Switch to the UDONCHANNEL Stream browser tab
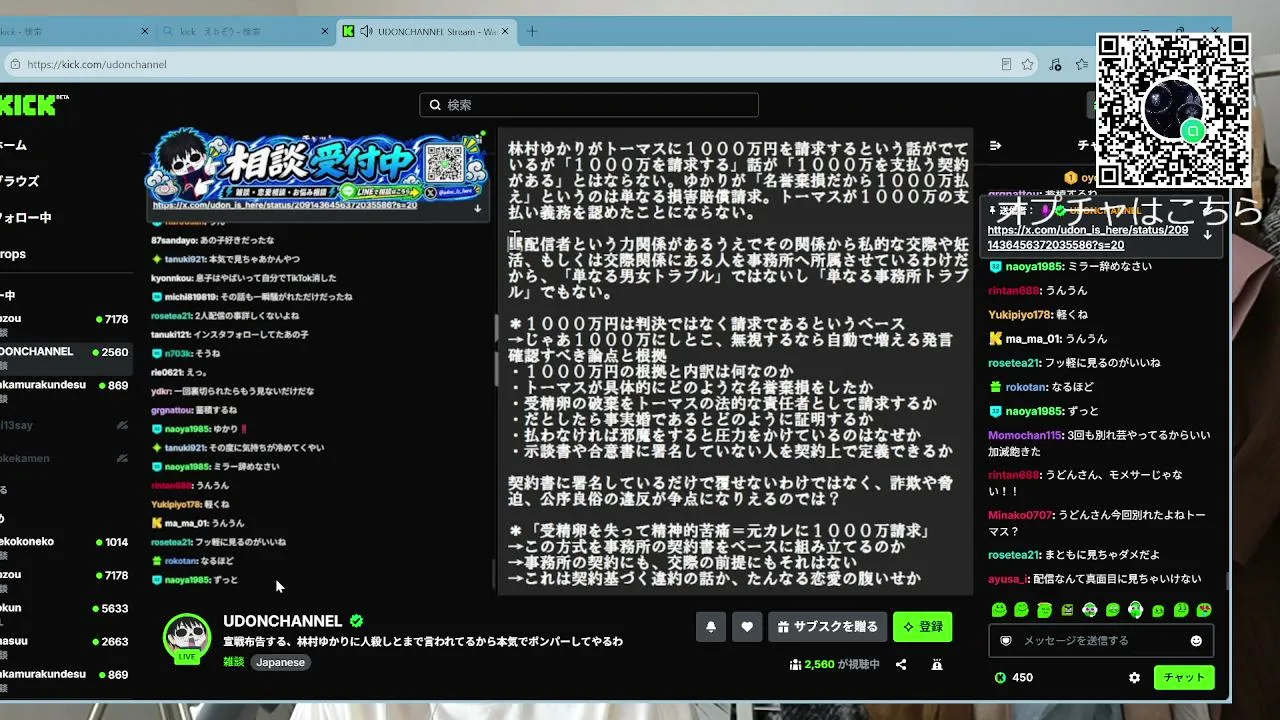 click(x=427, y=31)
